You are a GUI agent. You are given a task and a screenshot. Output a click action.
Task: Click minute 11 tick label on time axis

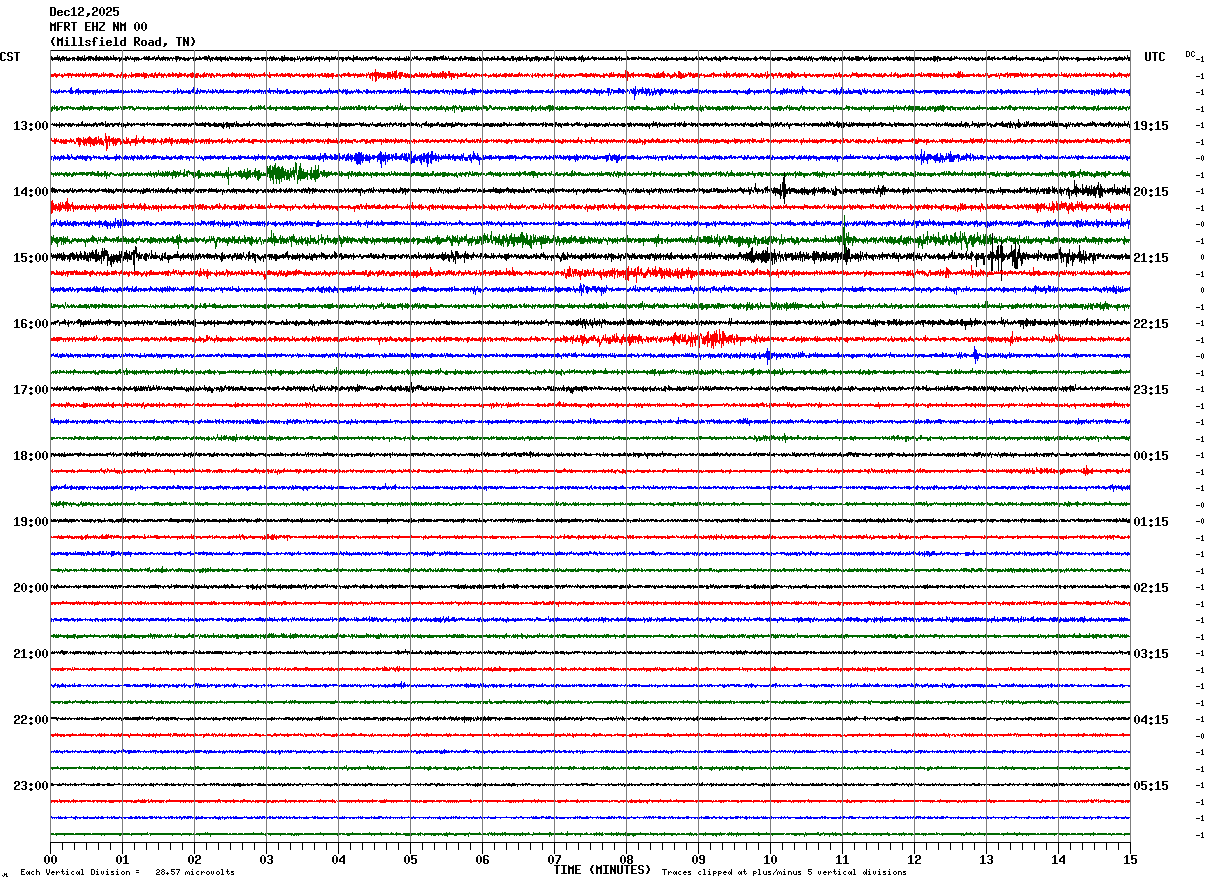click(842, 859)
